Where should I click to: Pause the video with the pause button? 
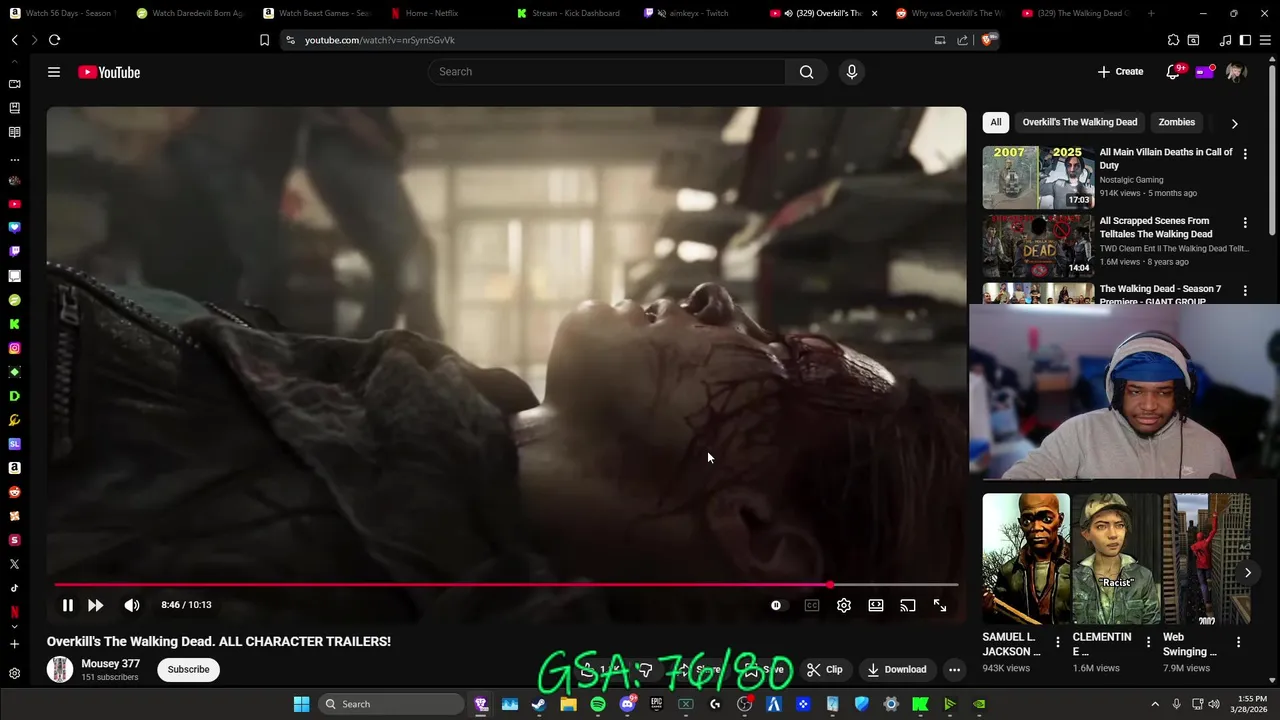[67, 605]
